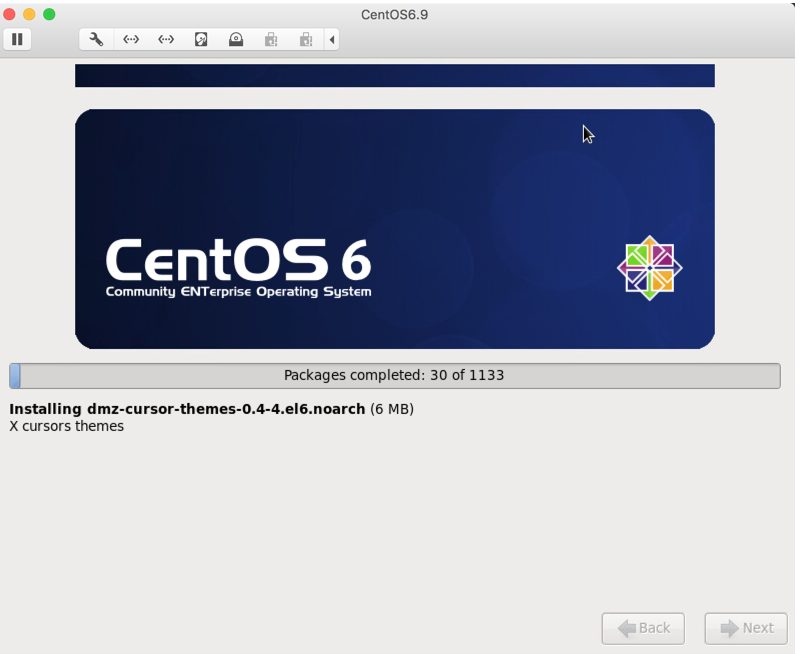The height and width of the screenshot is (654, 801).
Task: Select the CentOS pinwheel logo
Action: click(x=651, y=267)
